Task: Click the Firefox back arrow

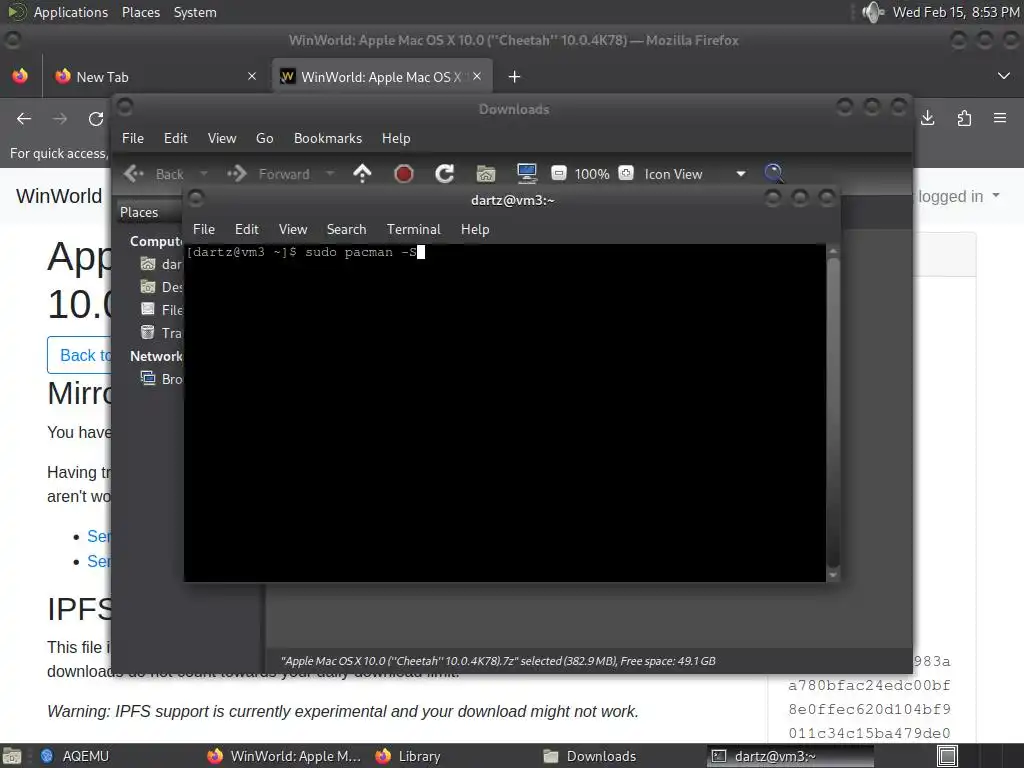Action: (x=24, y=118)
